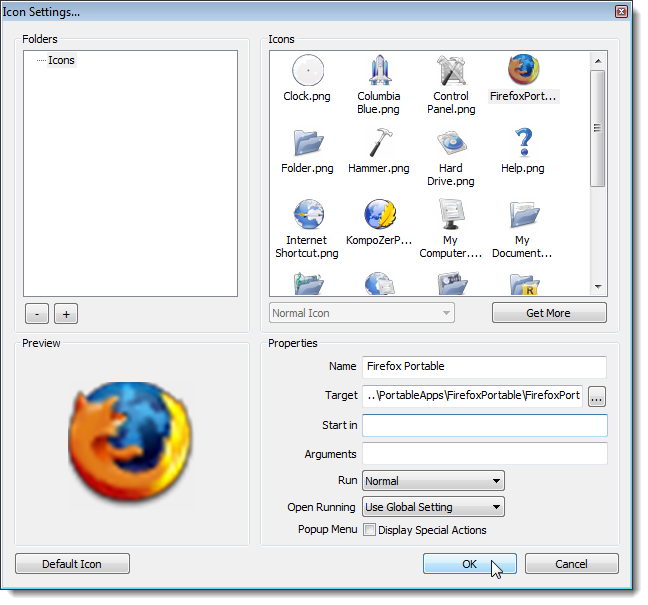Image resolution: width=648 pixels, height=605 pixels.
Task: Open the Normal Icon combo box
Action: 362,313
